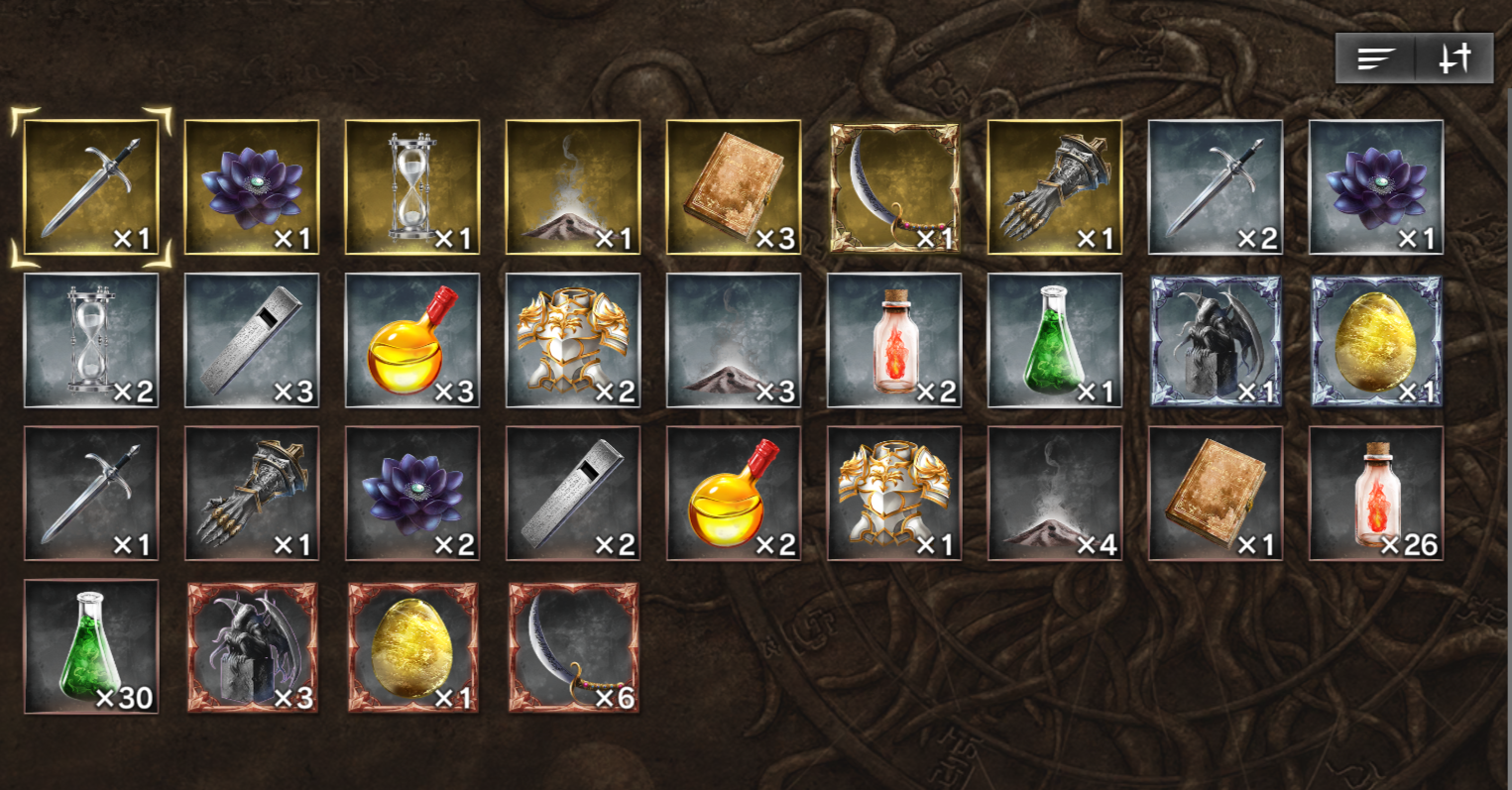The image size is (1512, 790).
Task: Select the gold-framed sword item
Action: (x=91, y=187)
